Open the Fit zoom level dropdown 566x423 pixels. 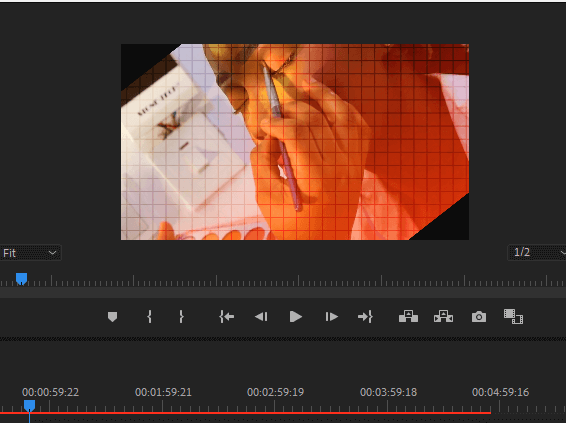tap(30, 253)
